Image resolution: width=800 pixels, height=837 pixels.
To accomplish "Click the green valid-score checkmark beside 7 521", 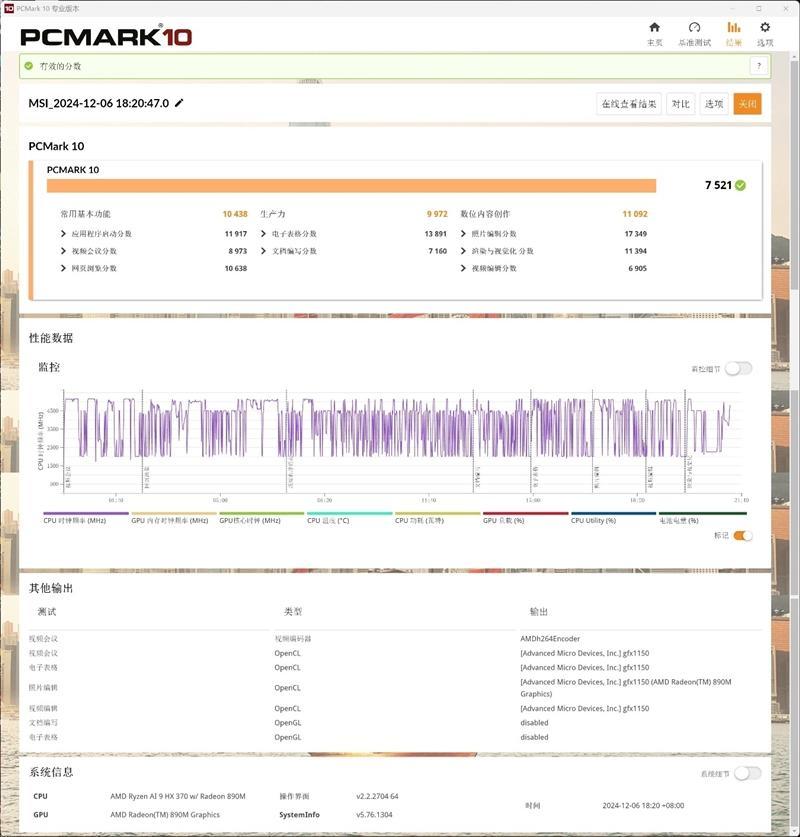I will click(x=740, y=185).
